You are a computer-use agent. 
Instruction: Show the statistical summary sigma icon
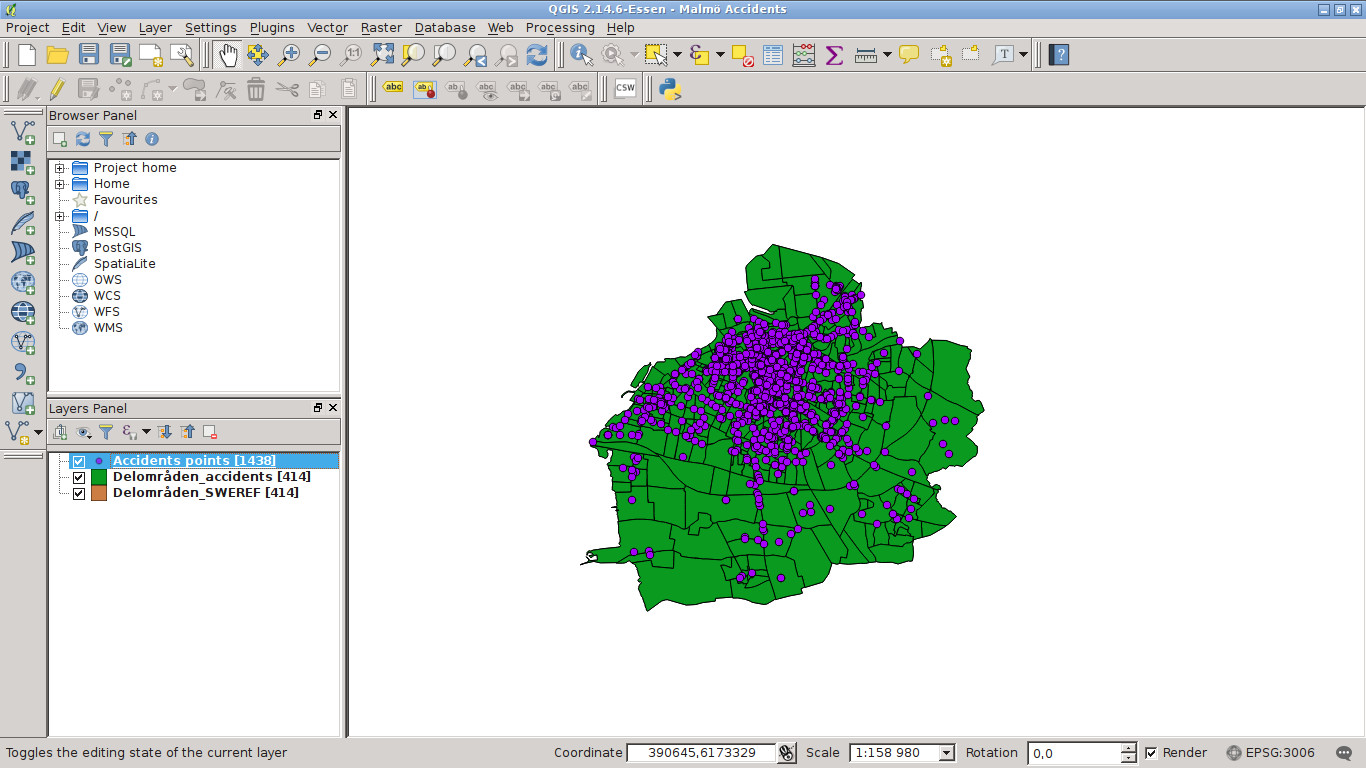coord(834,55)
